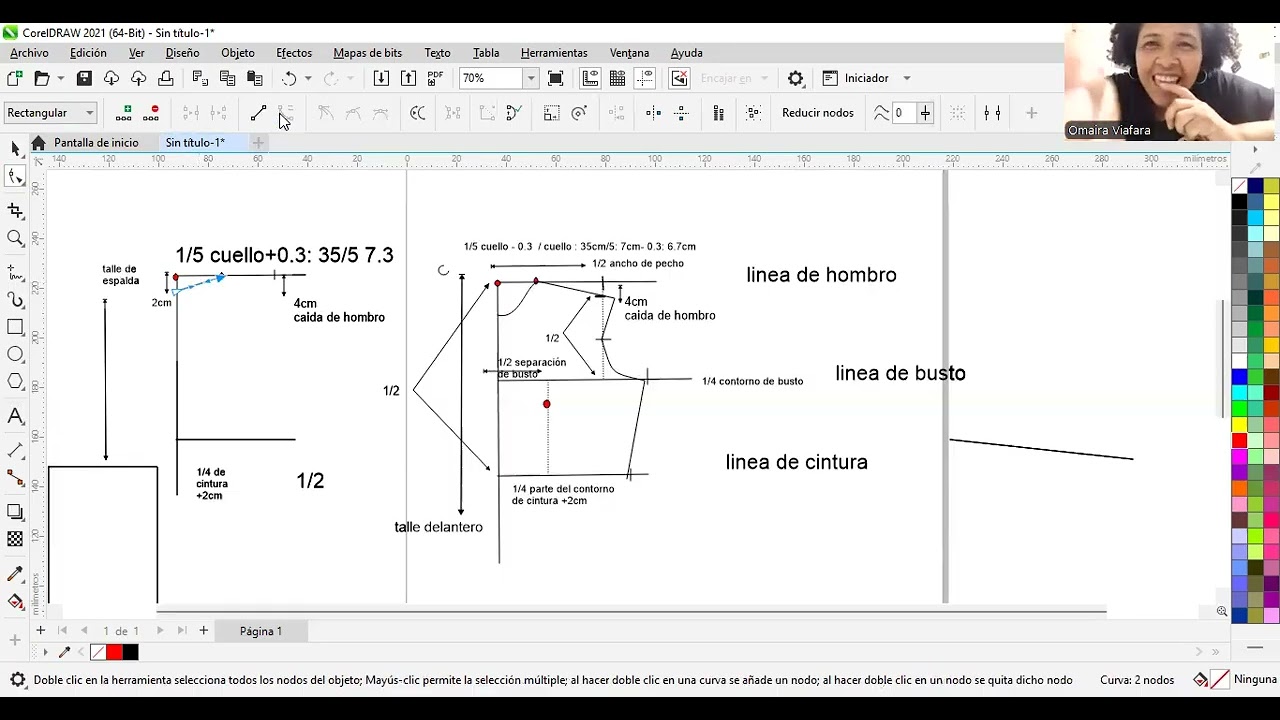Click the Save disk icon
Viewport: 1280px width, 720px height.
85,78
